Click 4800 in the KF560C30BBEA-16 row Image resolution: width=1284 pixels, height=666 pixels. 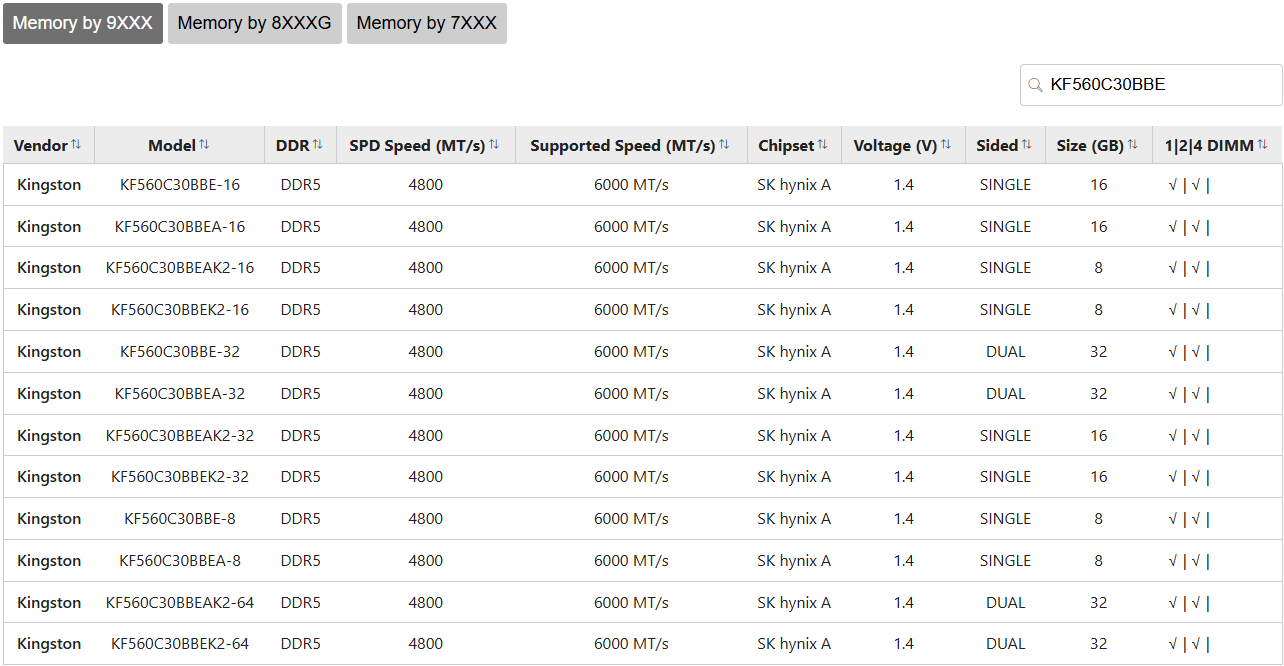426,227
